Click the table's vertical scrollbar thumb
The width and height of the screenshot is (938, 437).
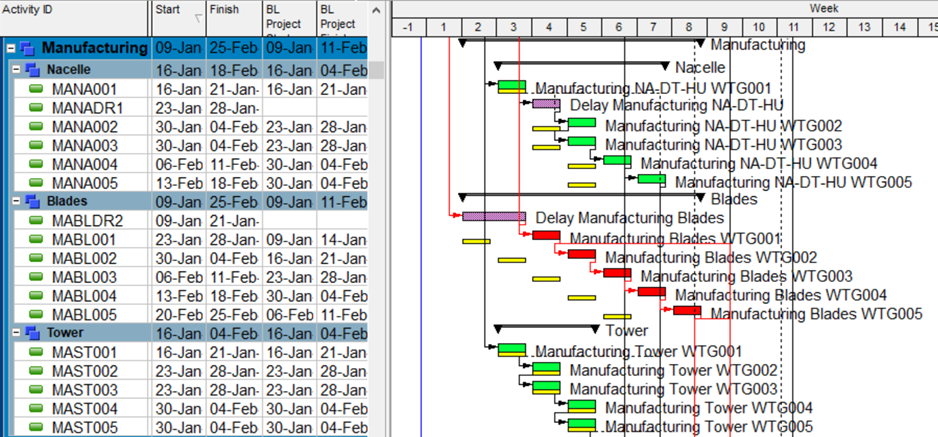pyautogui.click(x=376, y=70)
